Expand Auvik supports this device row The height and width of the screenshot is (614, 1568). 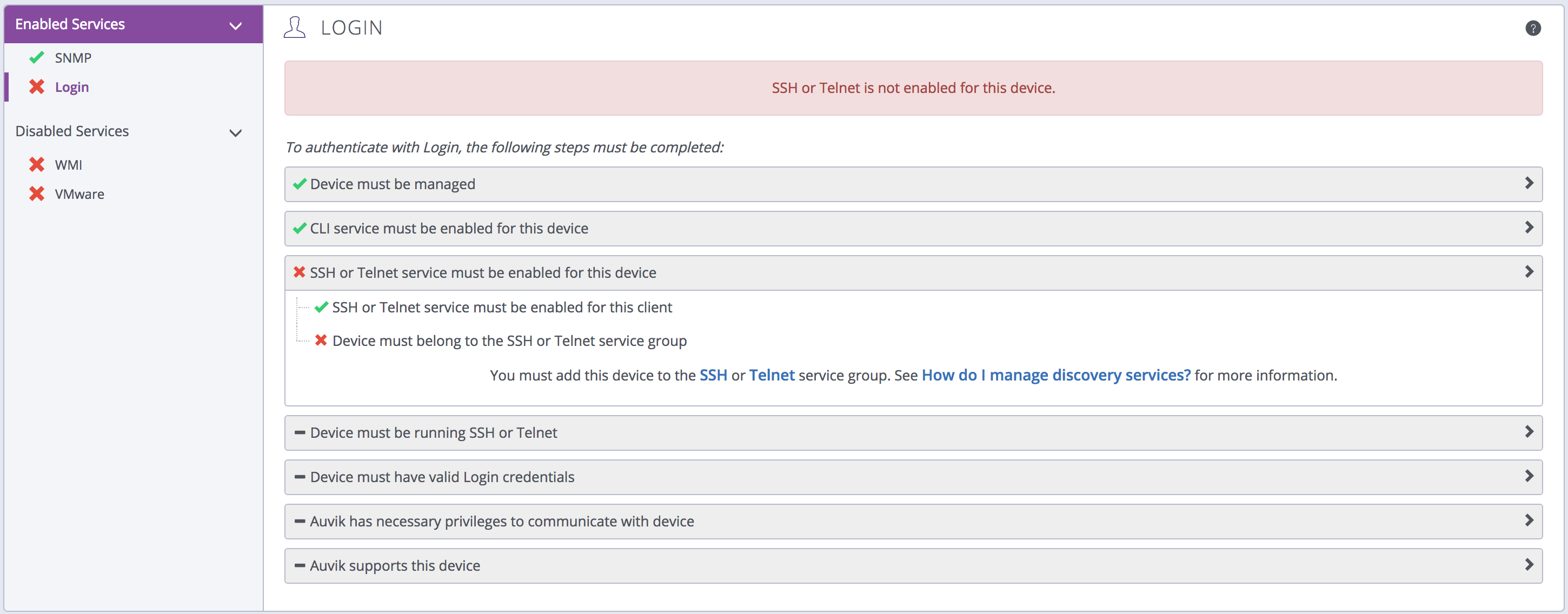[x=1529, y=565]
